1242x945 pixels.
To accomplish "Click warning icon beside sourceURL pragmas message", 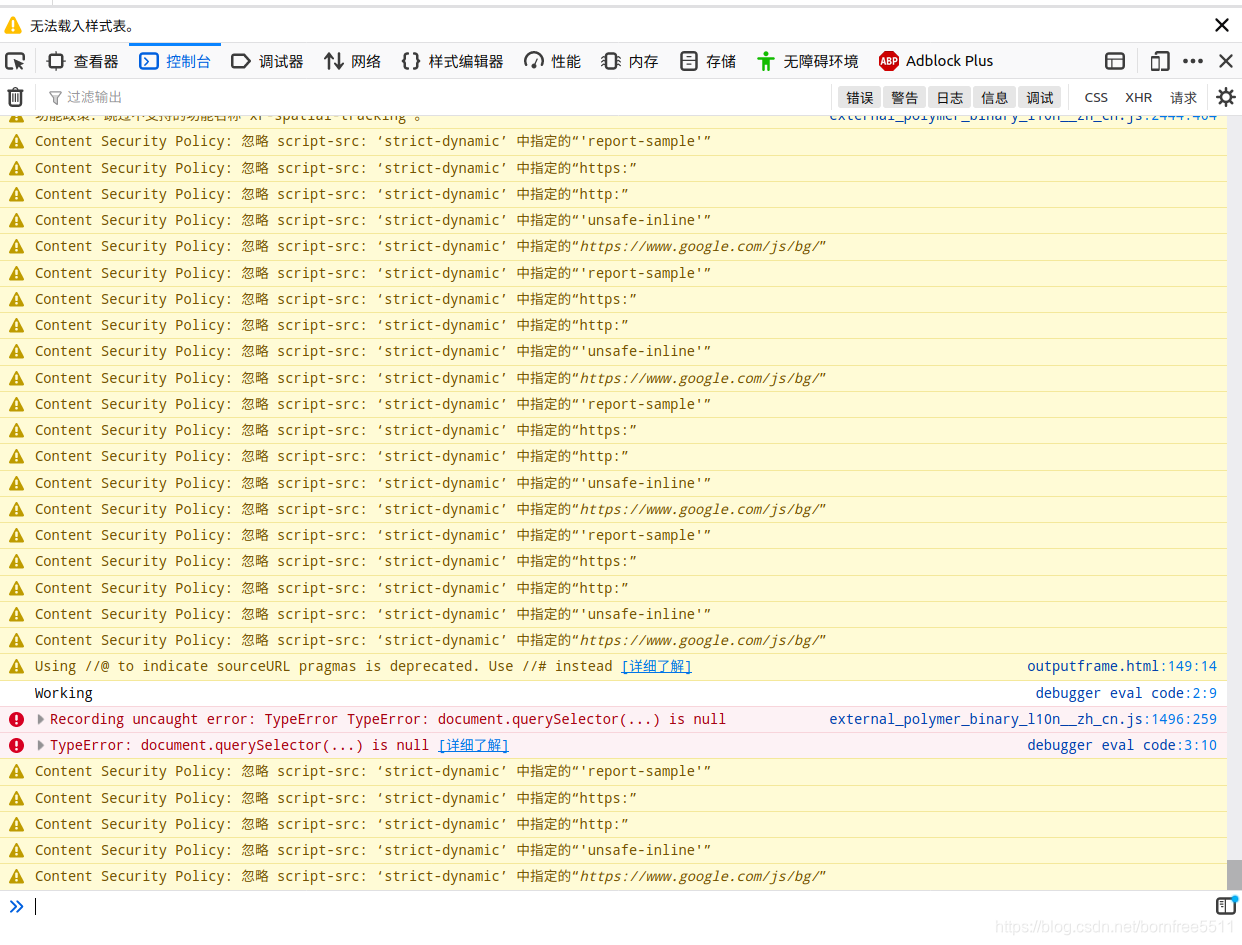I will [x=16, y=666].
